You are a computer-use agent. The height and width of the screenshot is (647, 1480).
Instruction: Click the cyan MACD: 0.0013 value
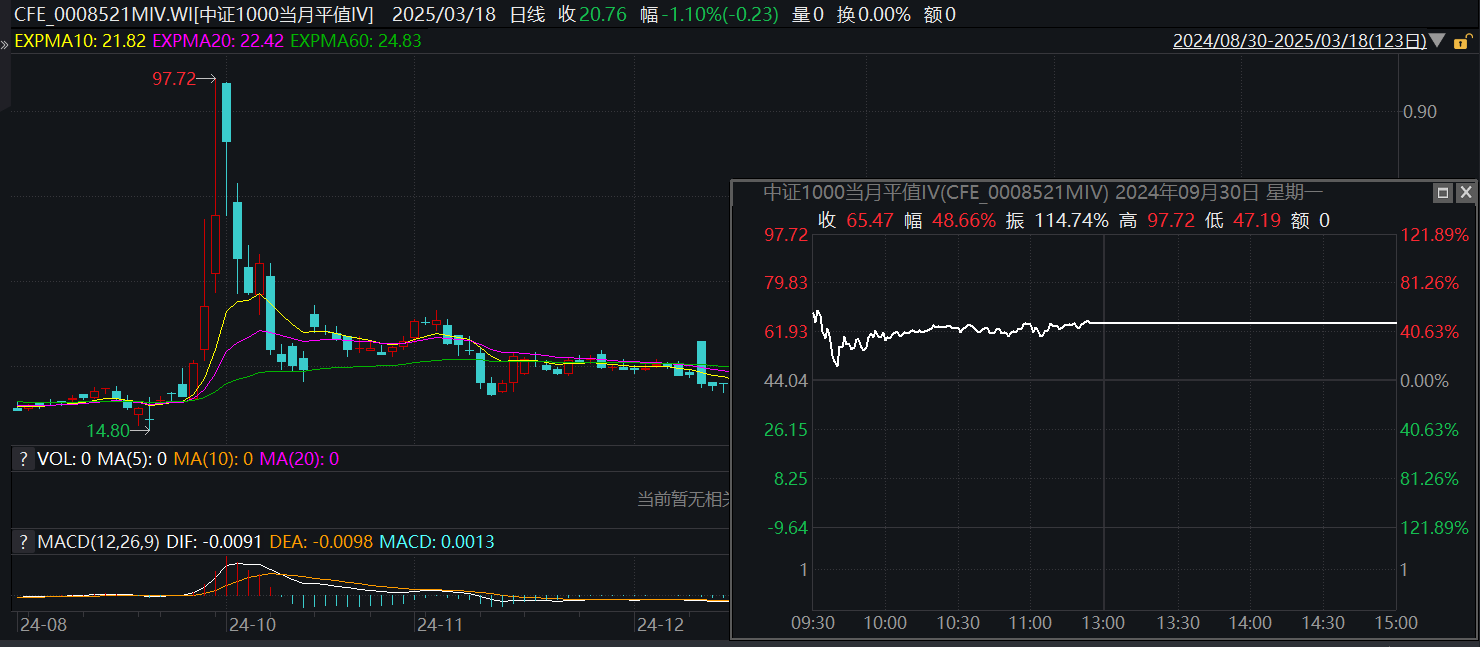pyautogui.click(x=436, y=542)
